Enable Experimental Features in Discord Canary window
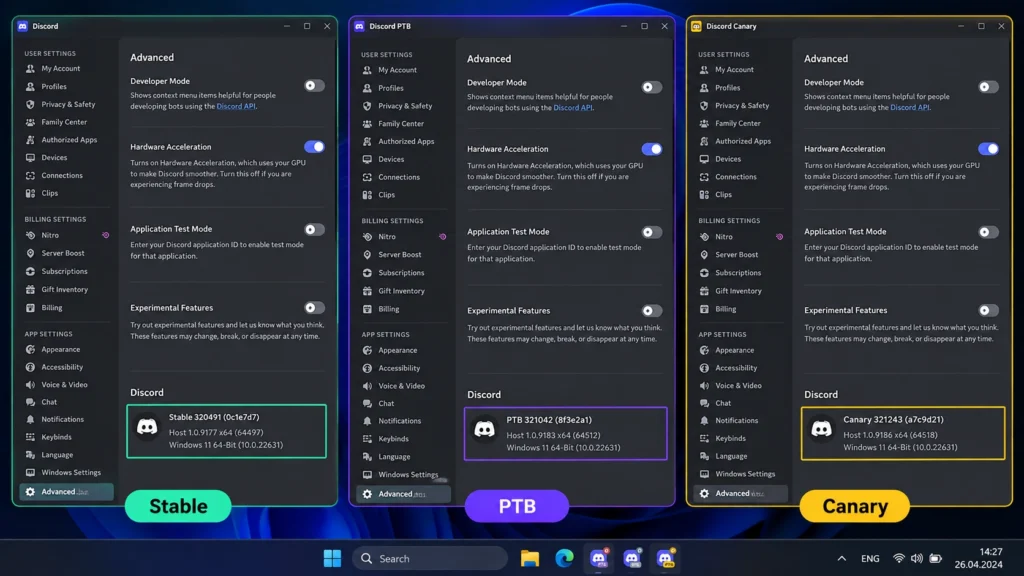1024x576 pixels. 988,310
